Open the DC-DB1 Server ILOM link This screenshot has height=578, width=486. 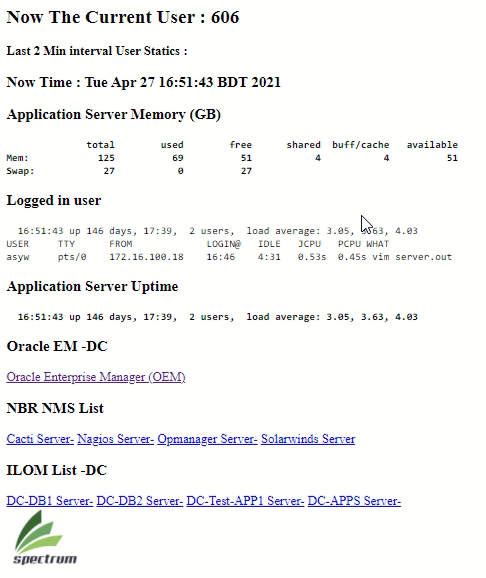click(x=49, y=501)
